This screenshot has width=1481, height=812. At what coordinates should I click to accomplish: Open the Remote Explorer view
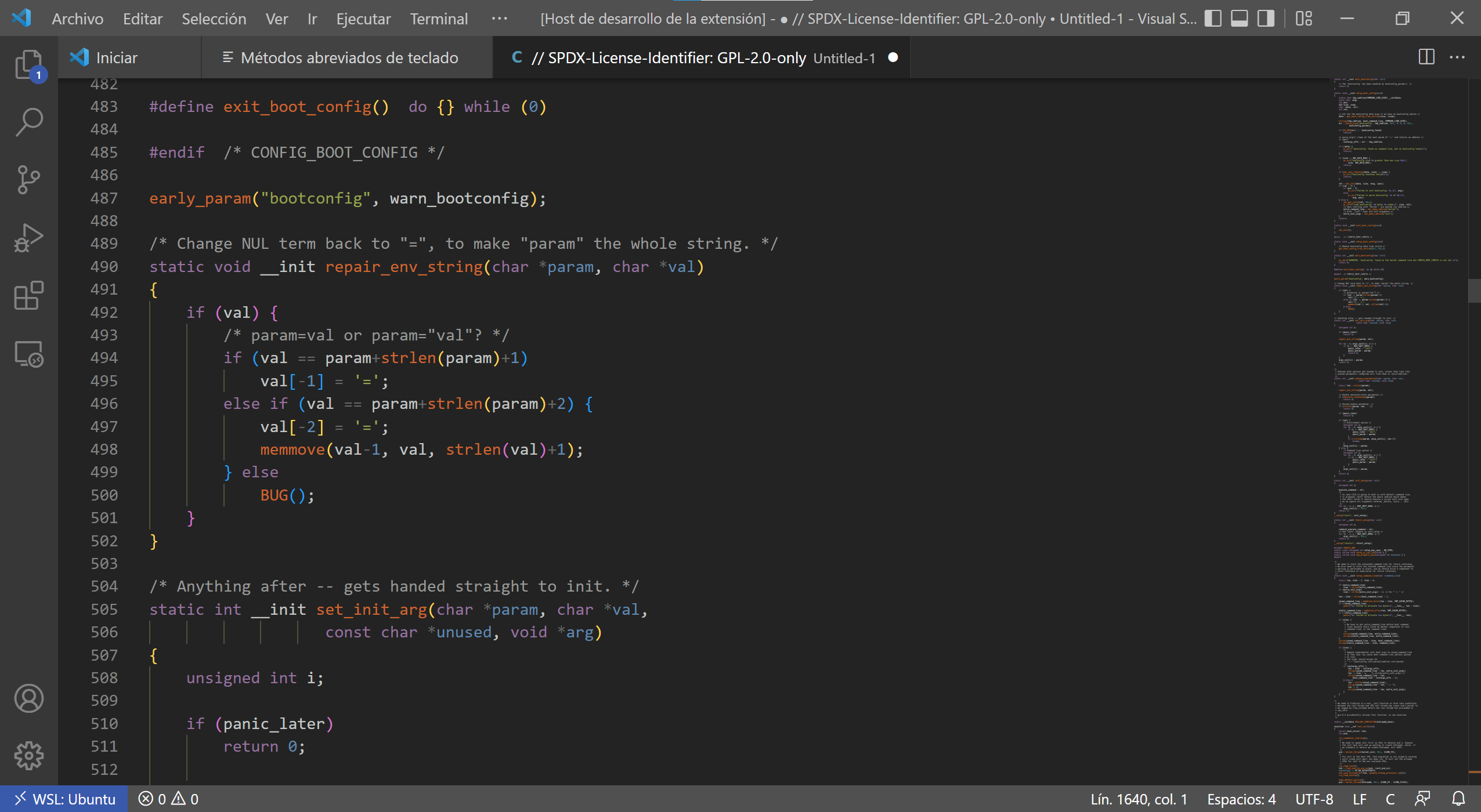tap(28, 354)
